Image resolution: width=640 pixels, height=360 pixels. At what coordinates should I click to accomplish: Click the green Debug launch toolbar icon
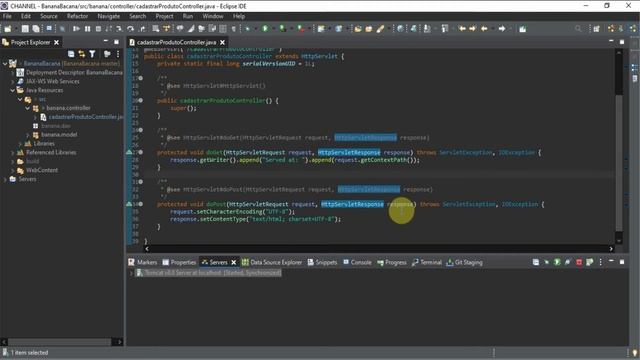tap(247, 29)
